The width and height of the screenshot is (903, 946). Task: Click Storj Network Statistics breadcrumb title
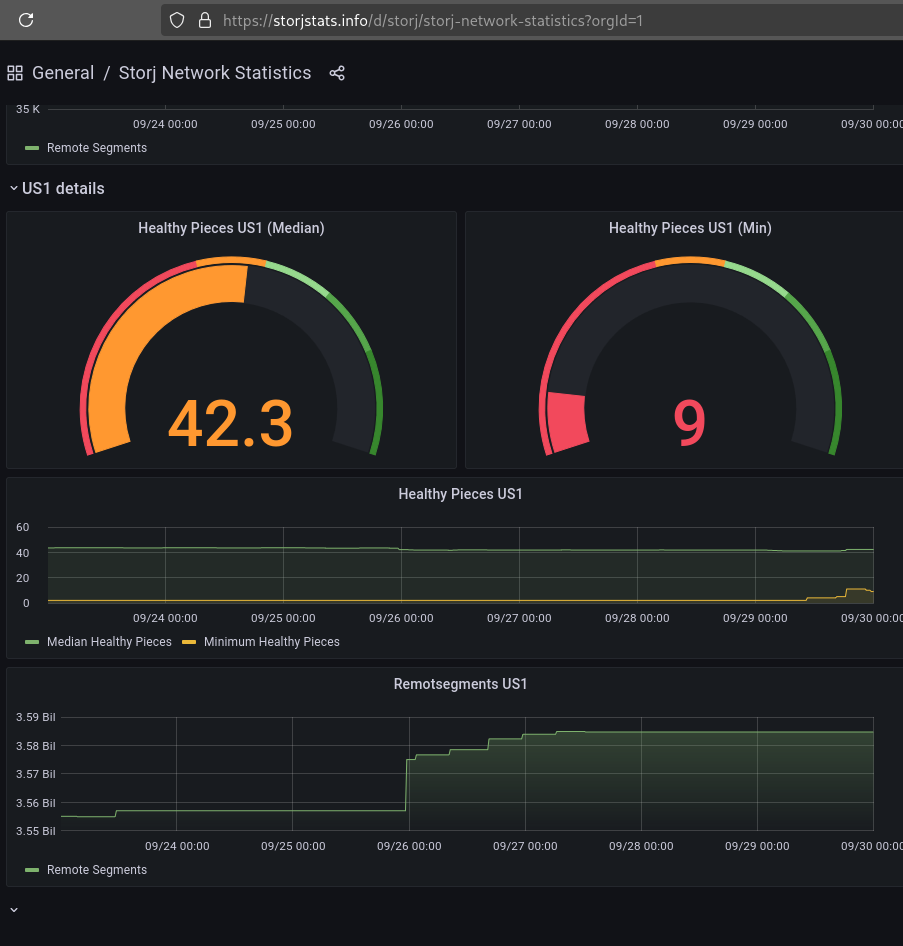(215, 73)
